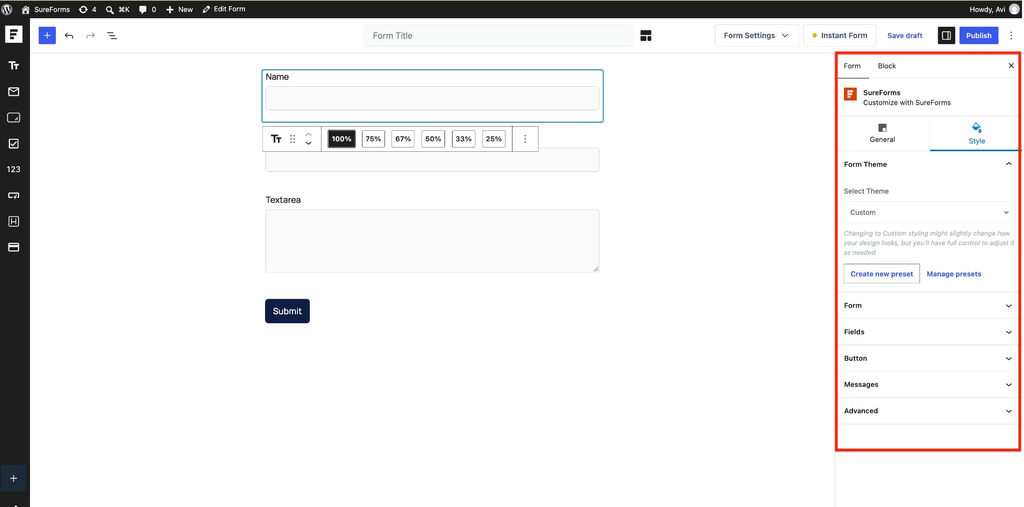Open comments bubble showing 0
Viewport: 1024px width, 507px height.
click(148, 9)
